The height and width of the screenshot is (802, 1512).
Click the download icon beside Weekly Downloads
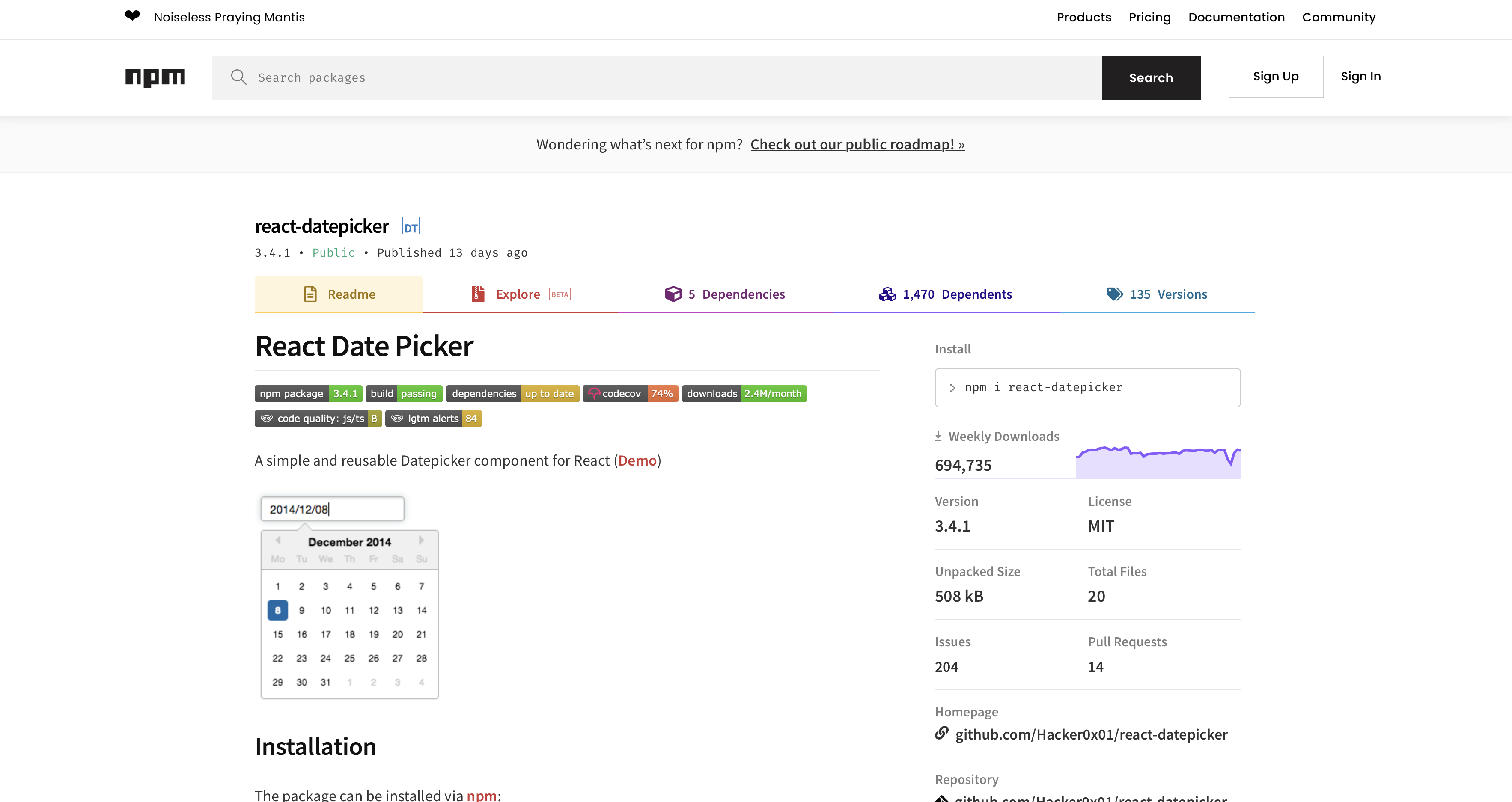[939, 435]
